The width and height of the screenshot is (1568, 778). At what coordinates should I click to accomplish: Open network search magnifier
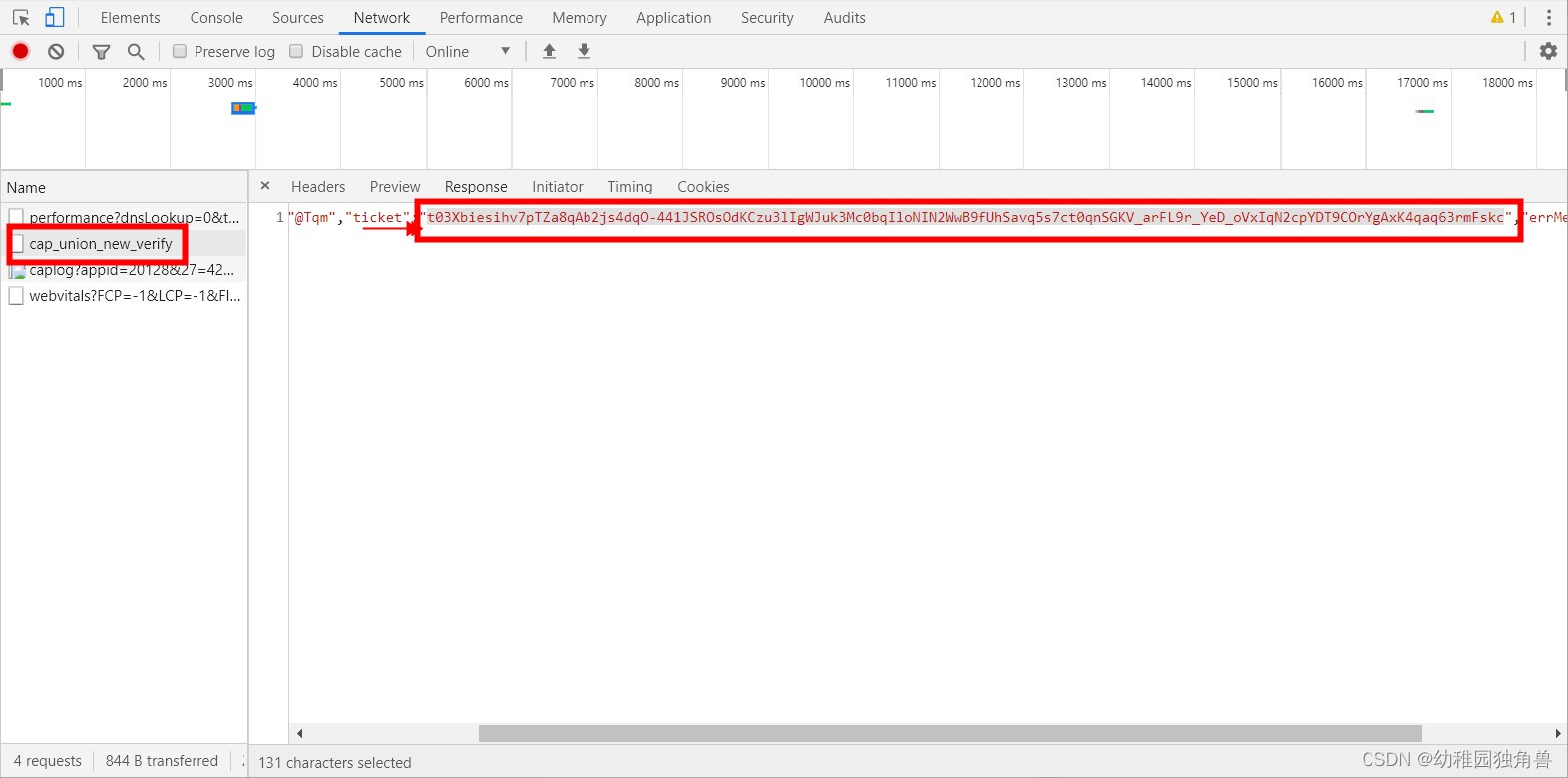[136, 51]
